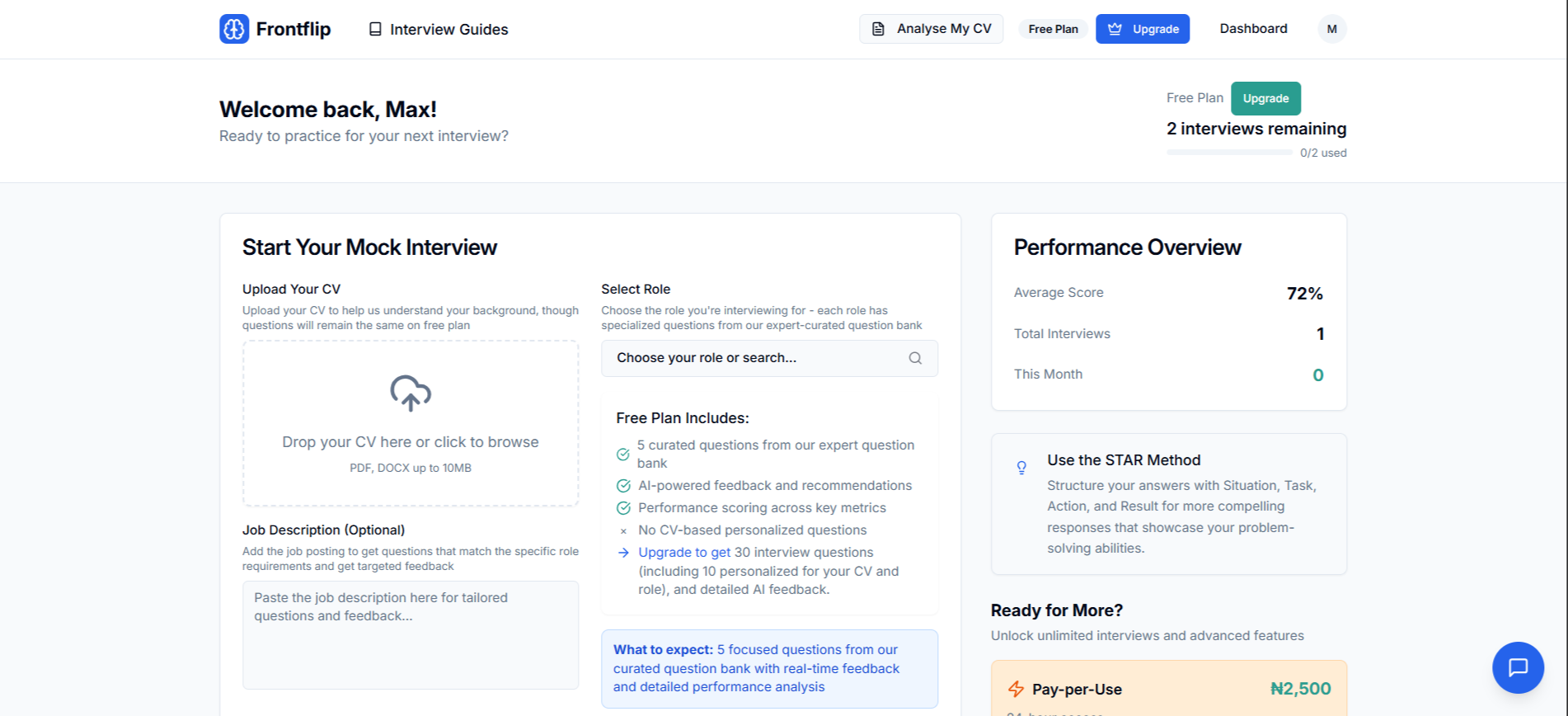The image size is (1568, 716).
Task: Click the 2 interviews remaining text
Action: pyautogui.click(x=1256, y=129)
